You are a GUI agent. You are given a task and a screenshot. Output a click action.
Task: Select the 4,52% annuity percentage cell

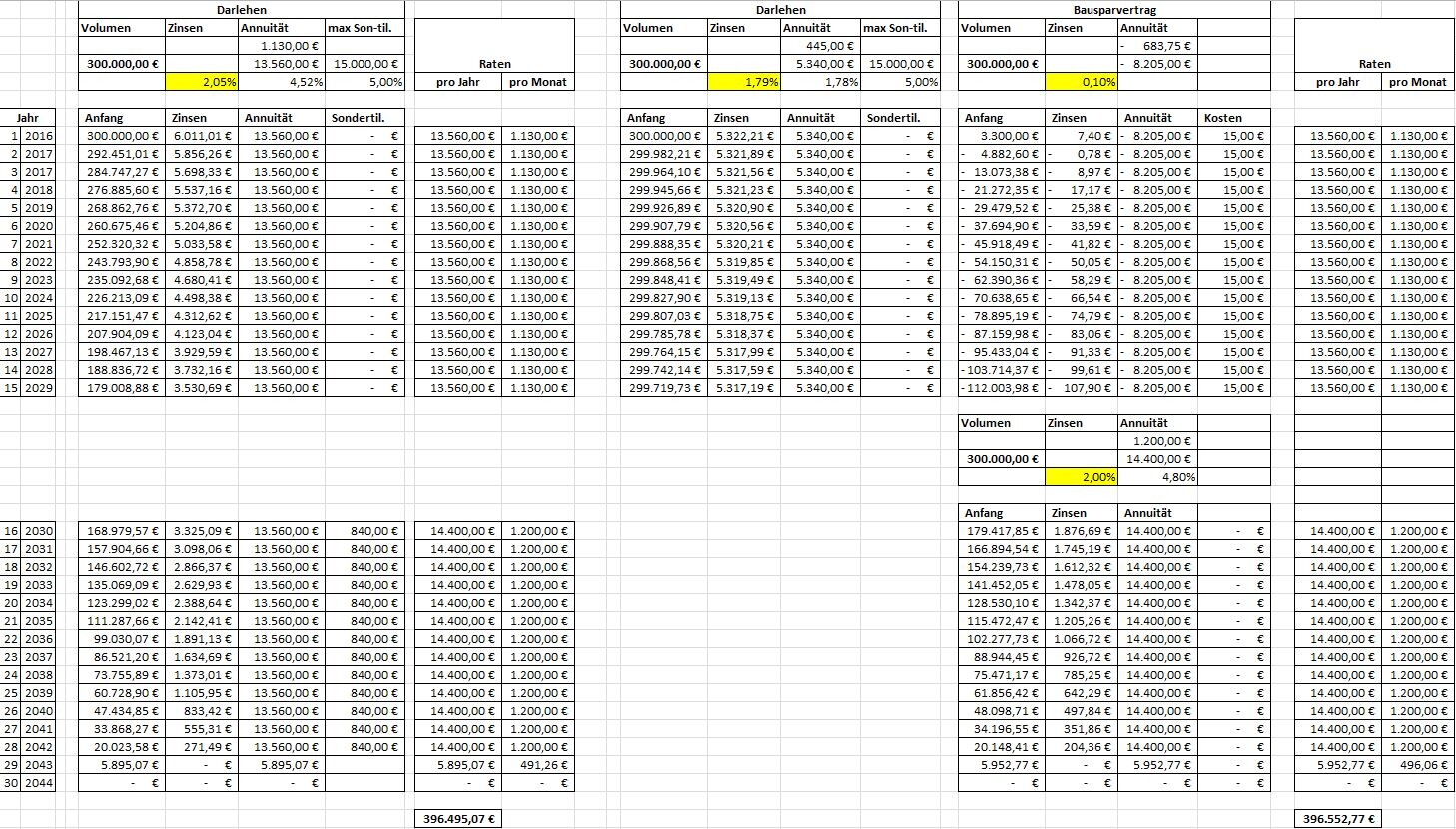click(282, 82)
